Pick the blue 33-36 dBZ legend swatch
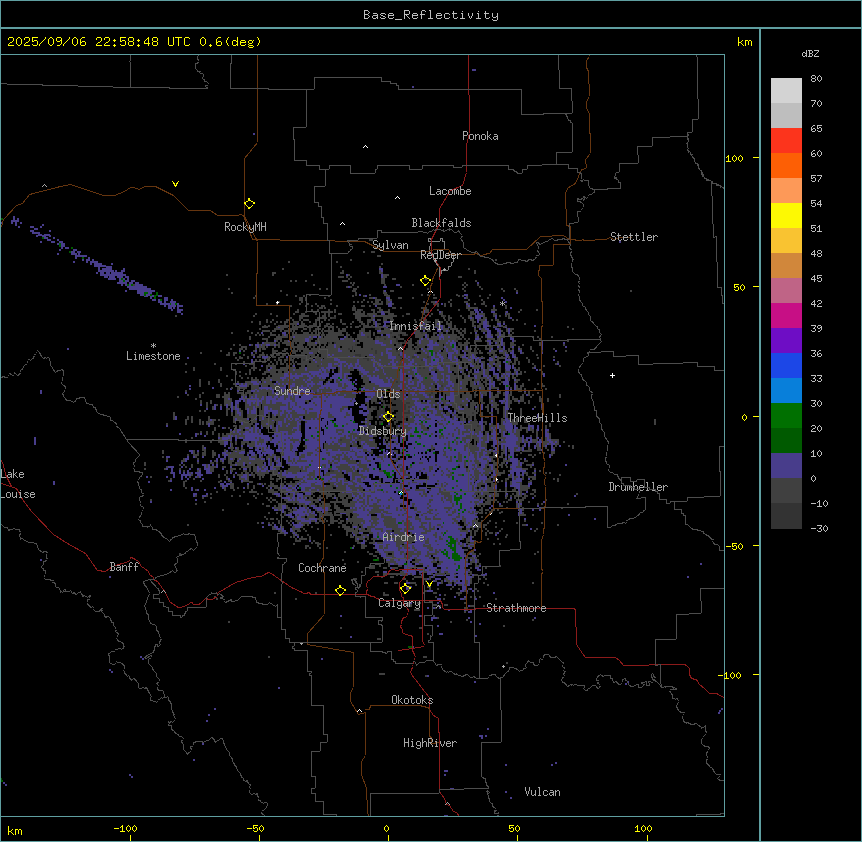 786,365
